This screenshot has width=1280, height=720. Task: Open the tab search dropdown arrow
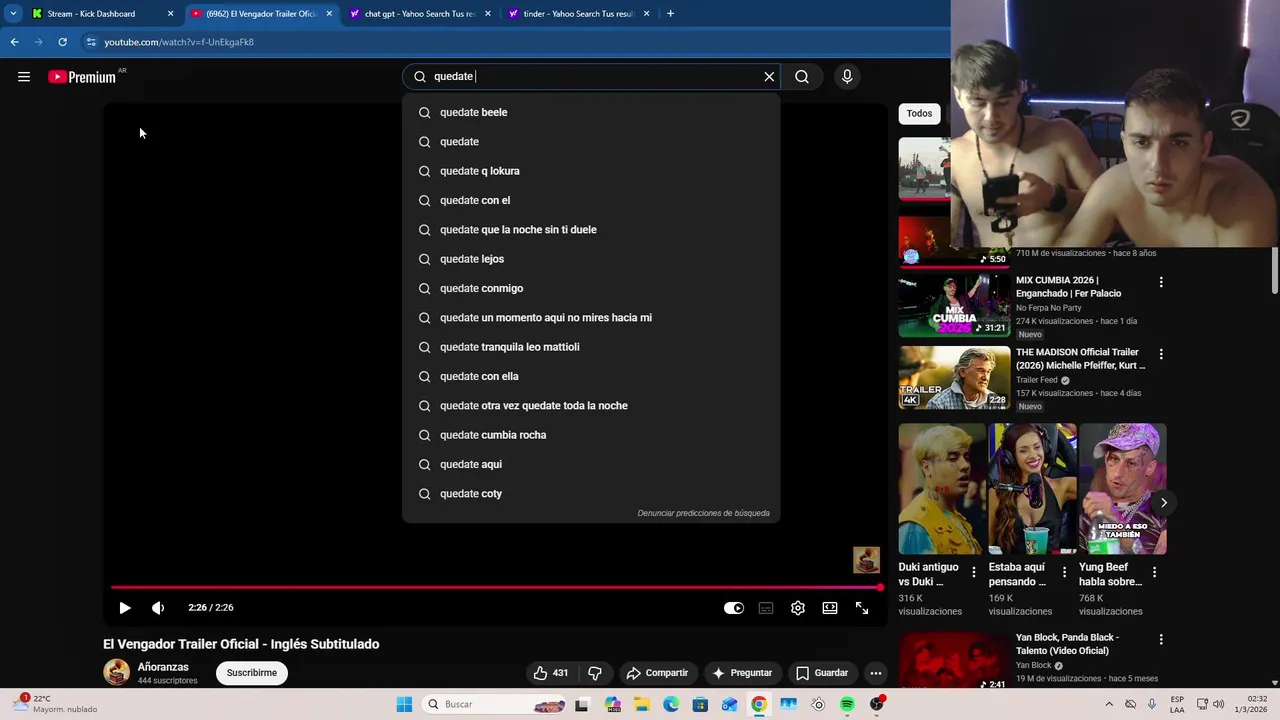point(13,14)
